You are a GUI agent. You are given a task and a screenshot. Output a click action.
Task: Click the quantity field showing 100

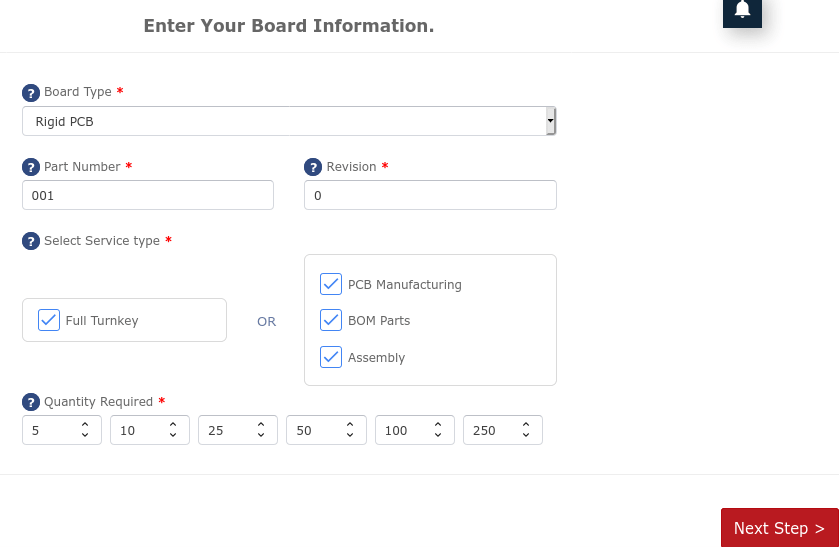[x=402, y=430]
